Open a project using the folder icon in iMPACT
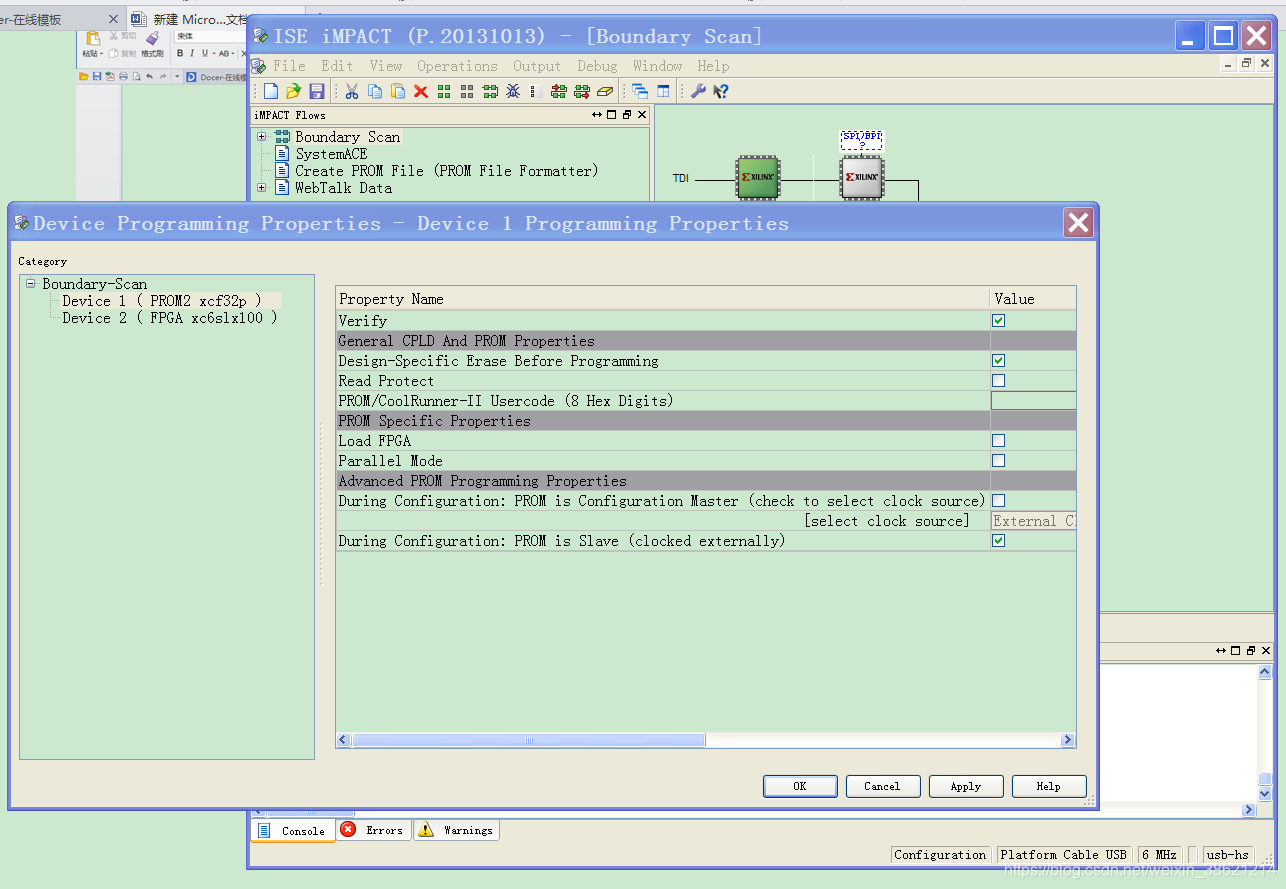The image size is (1286, 889). 294,91
